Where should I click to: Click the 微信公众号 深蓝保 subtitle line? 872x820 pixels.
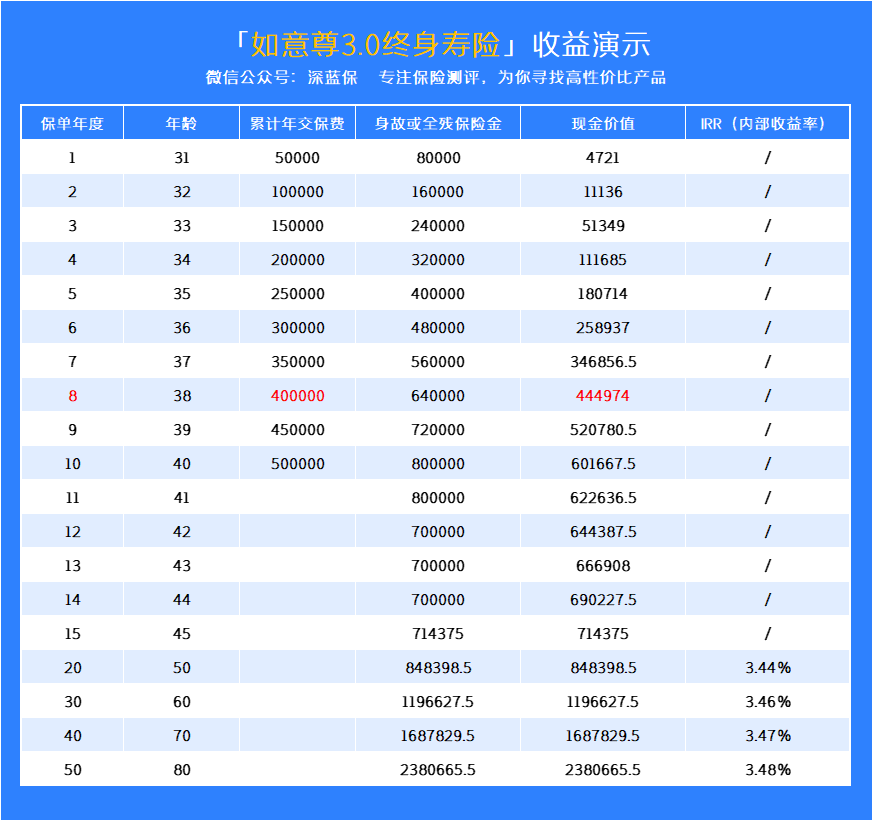tap(436, 78)
